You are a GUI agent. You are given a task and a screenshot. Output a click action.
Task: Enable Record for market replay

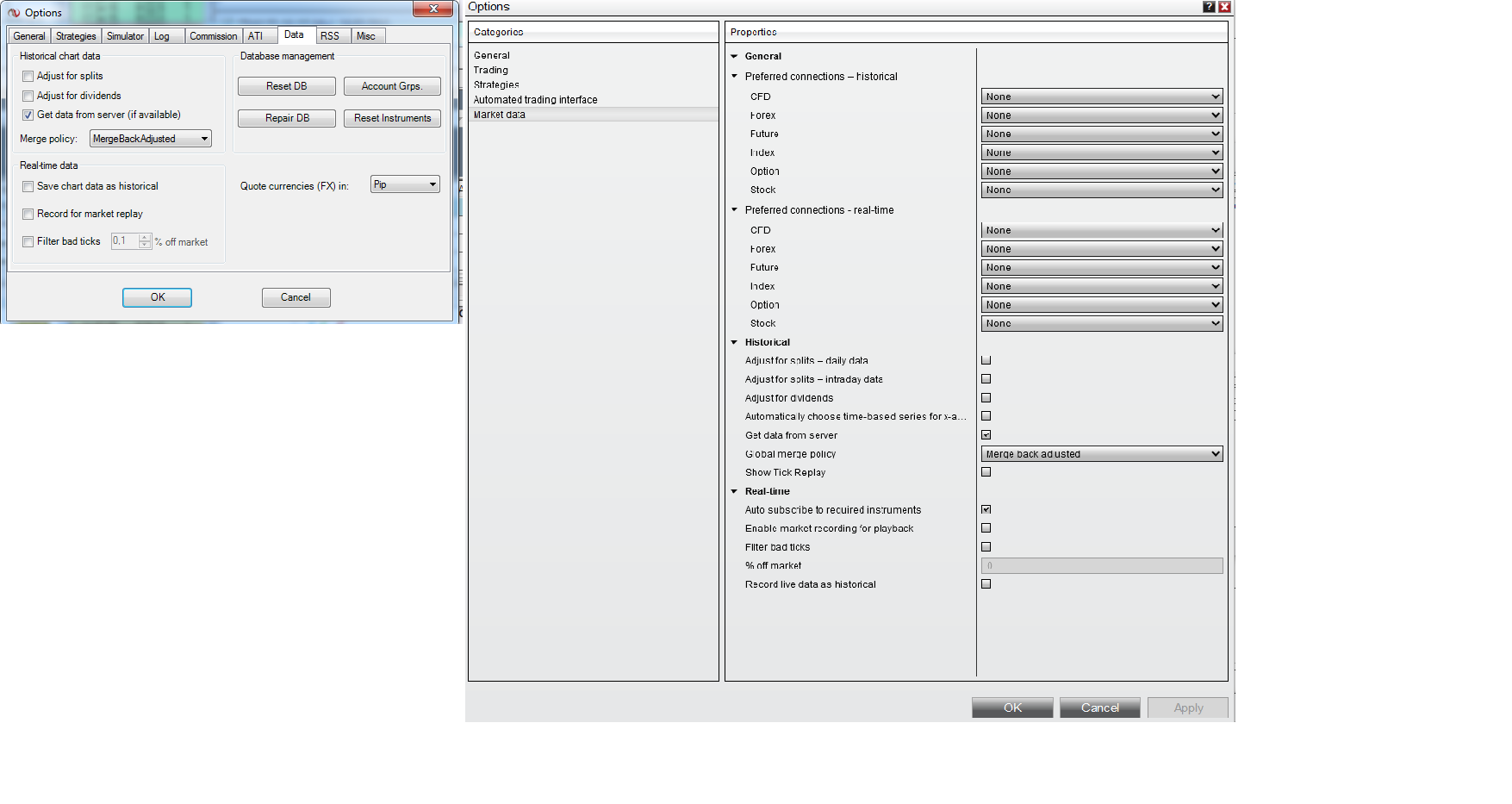(28, 215)
